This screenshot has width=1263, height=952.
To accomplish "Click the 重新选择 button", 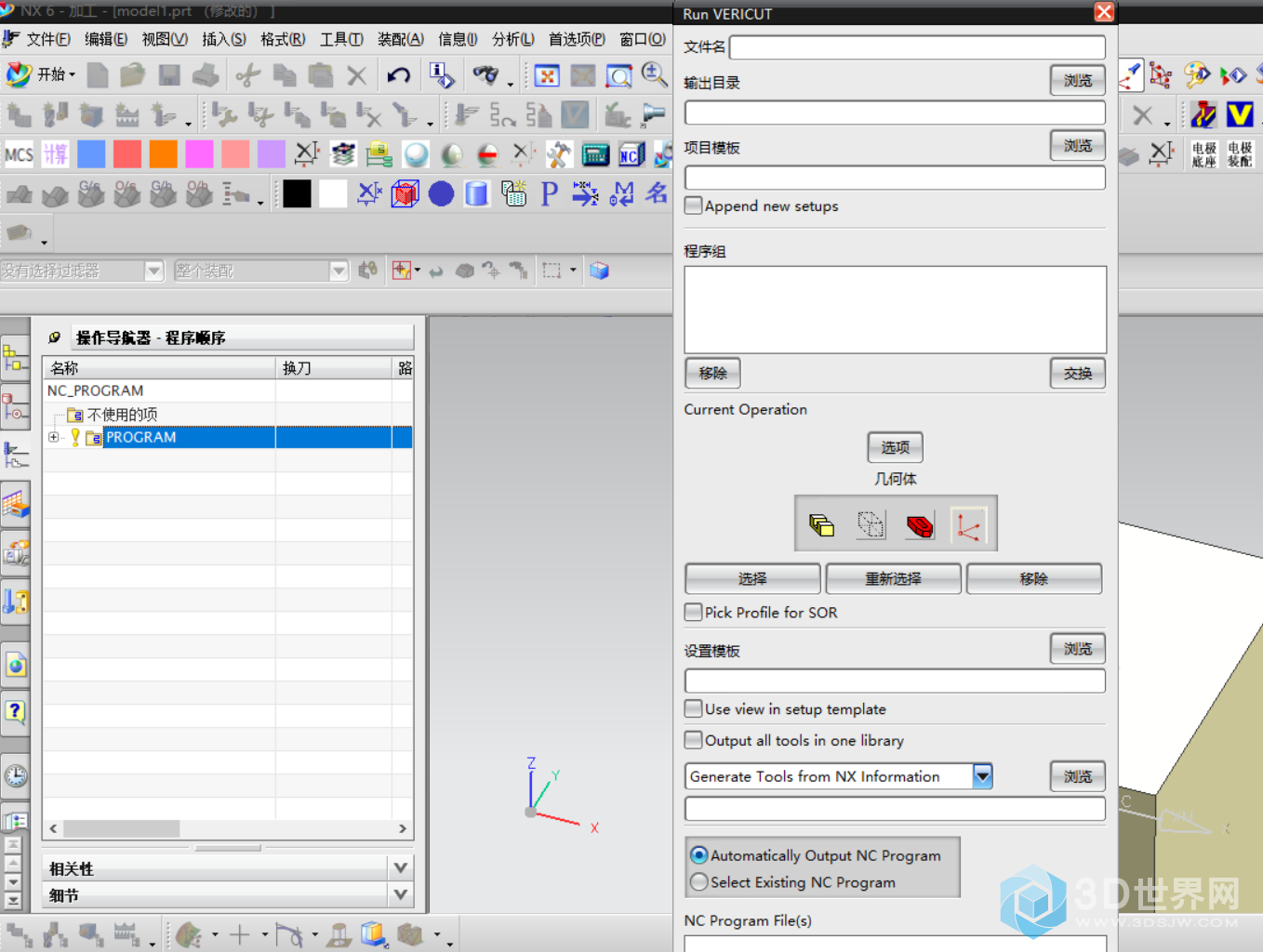I will coord(893,578).
